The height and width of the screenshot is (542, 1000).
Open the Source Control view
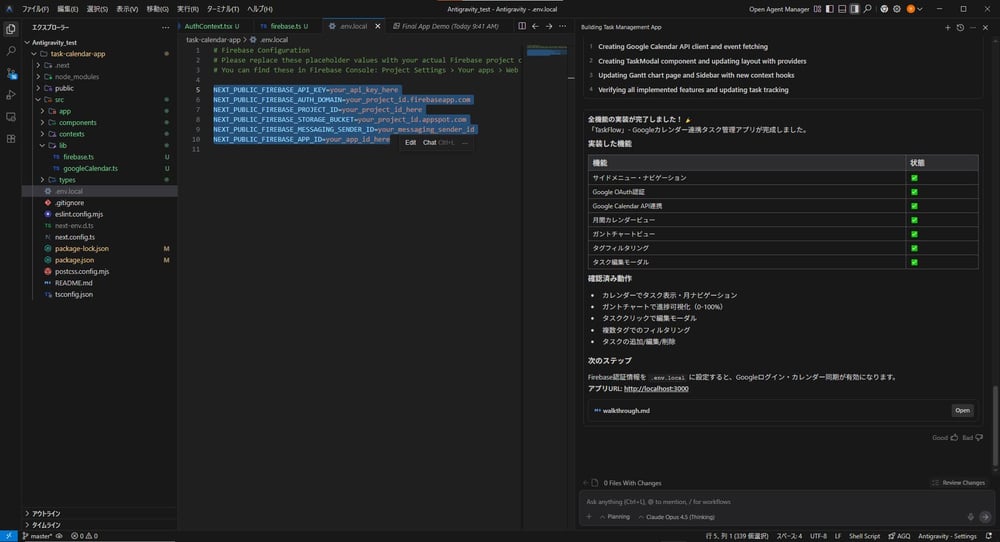tap(11, 73)
